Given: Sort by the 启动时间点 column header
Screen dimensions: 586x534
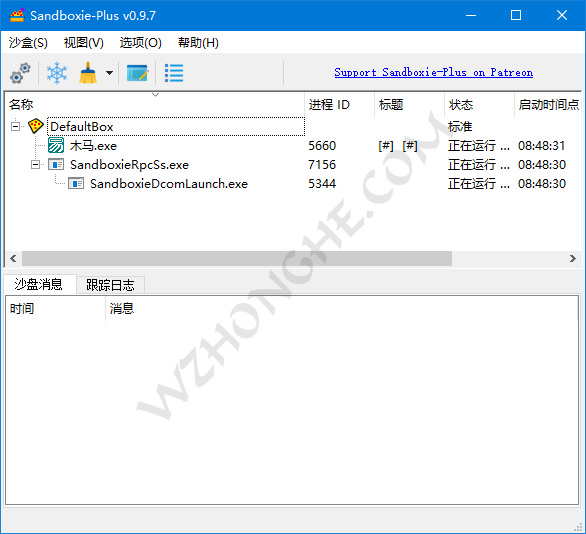Looking at the screenshot, I should point(548,104).
